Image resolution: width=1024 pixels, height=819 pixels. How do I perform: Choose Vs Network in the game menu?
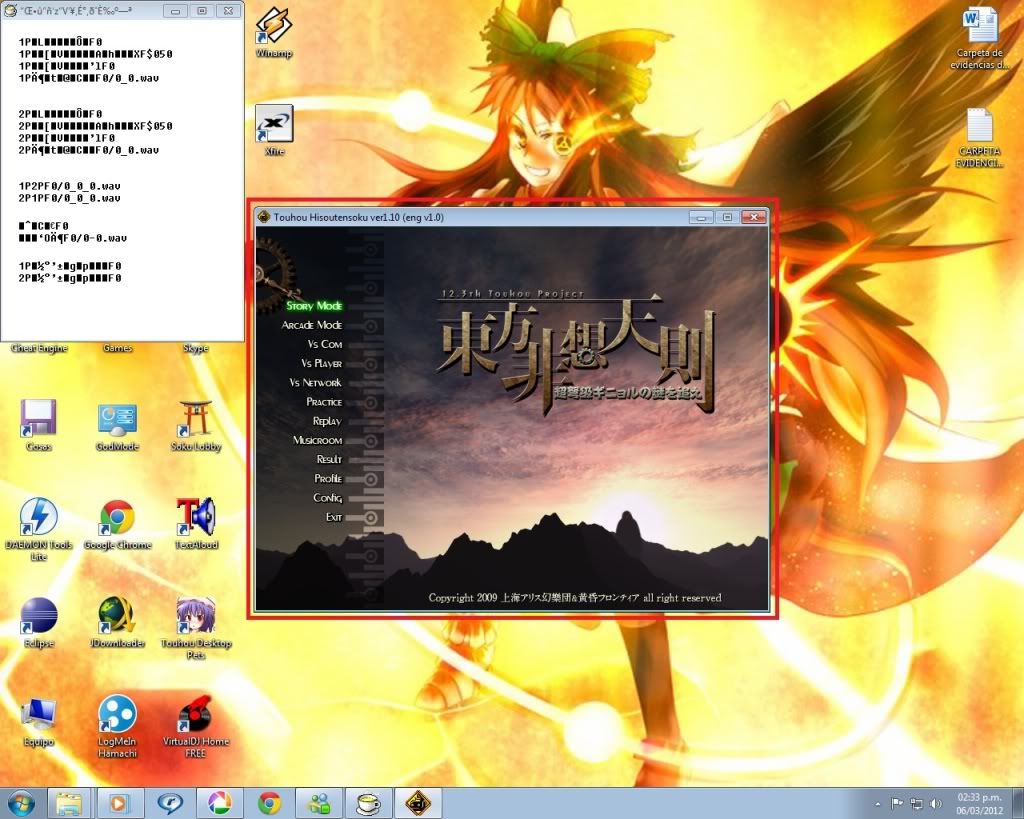tap(315, 383)
